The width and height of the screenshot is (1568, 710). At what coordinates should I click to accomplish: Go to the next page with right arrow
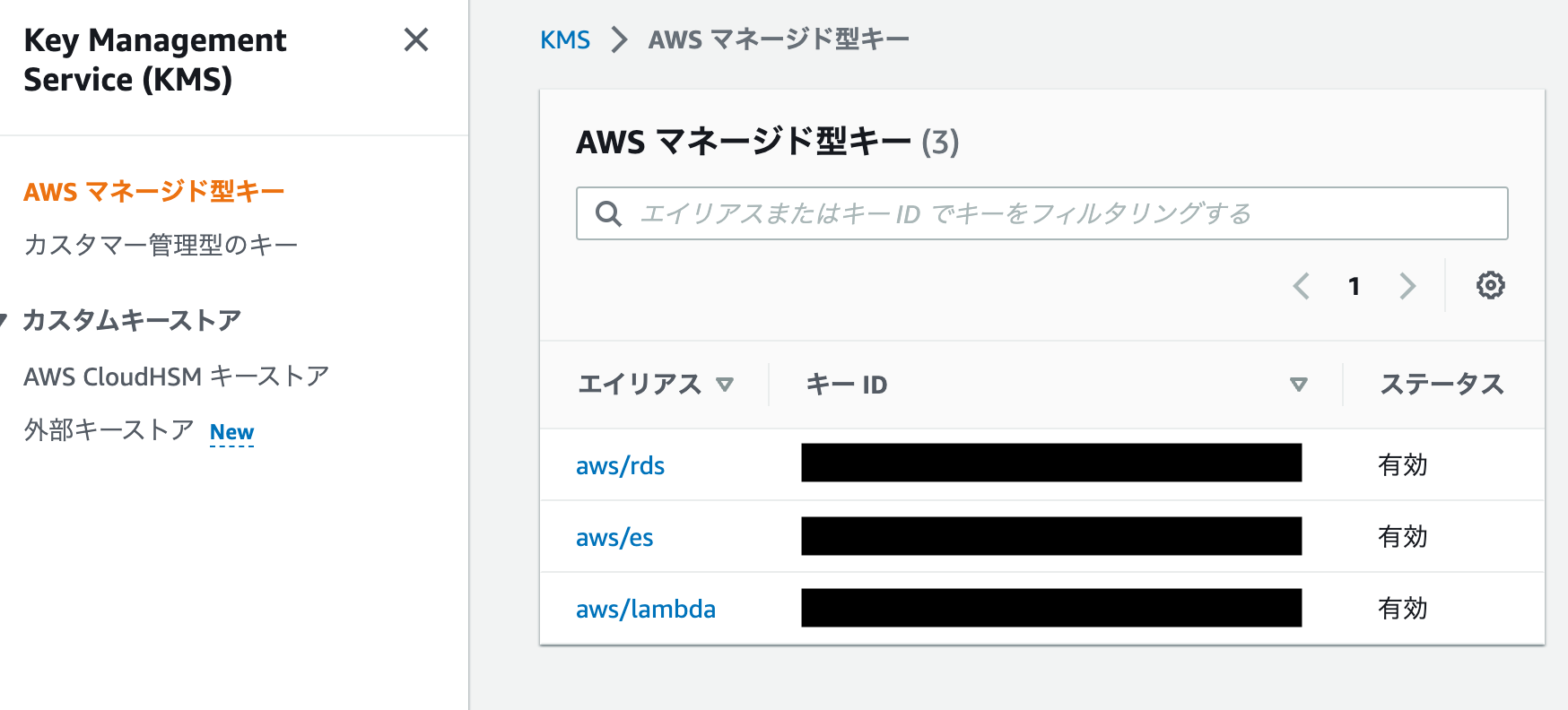click(1407, 285)
